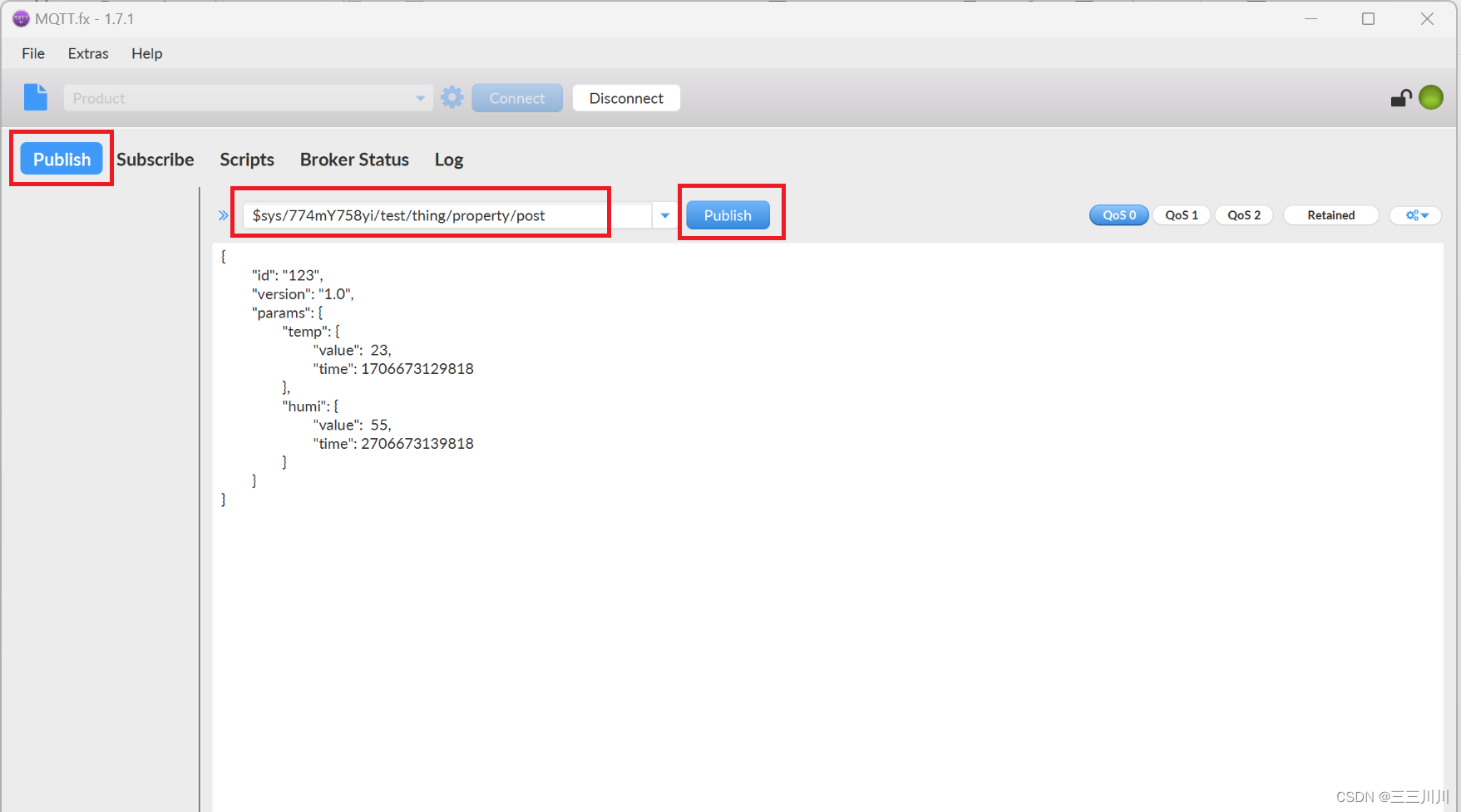Click the "value": 55 line
This screenshot has height=812, width=1461.
(352, 425)
